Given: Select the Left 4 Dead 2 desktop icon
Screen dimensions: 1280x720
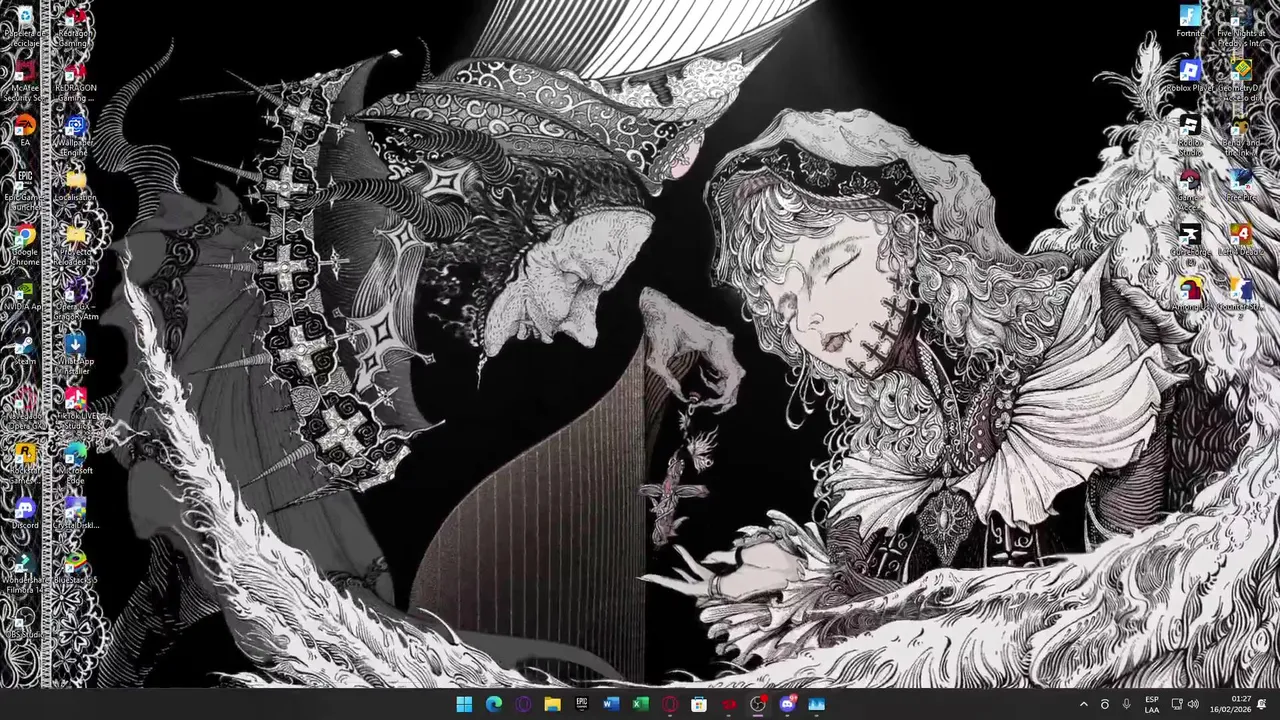Looking at the screenshot, I should (1240, 240).
